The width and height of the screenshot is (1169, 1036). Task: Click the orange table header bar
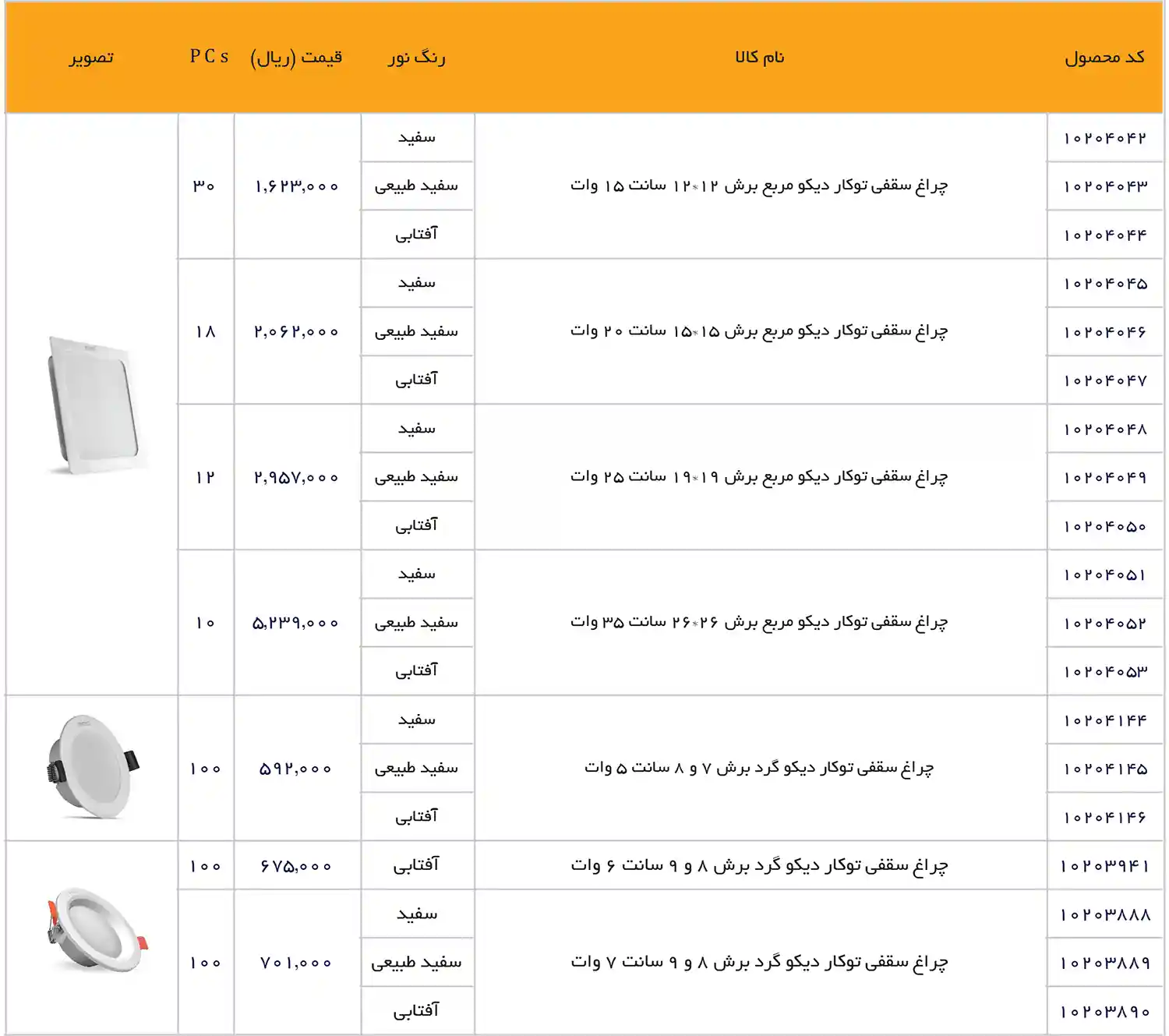(x=584, y=56)
